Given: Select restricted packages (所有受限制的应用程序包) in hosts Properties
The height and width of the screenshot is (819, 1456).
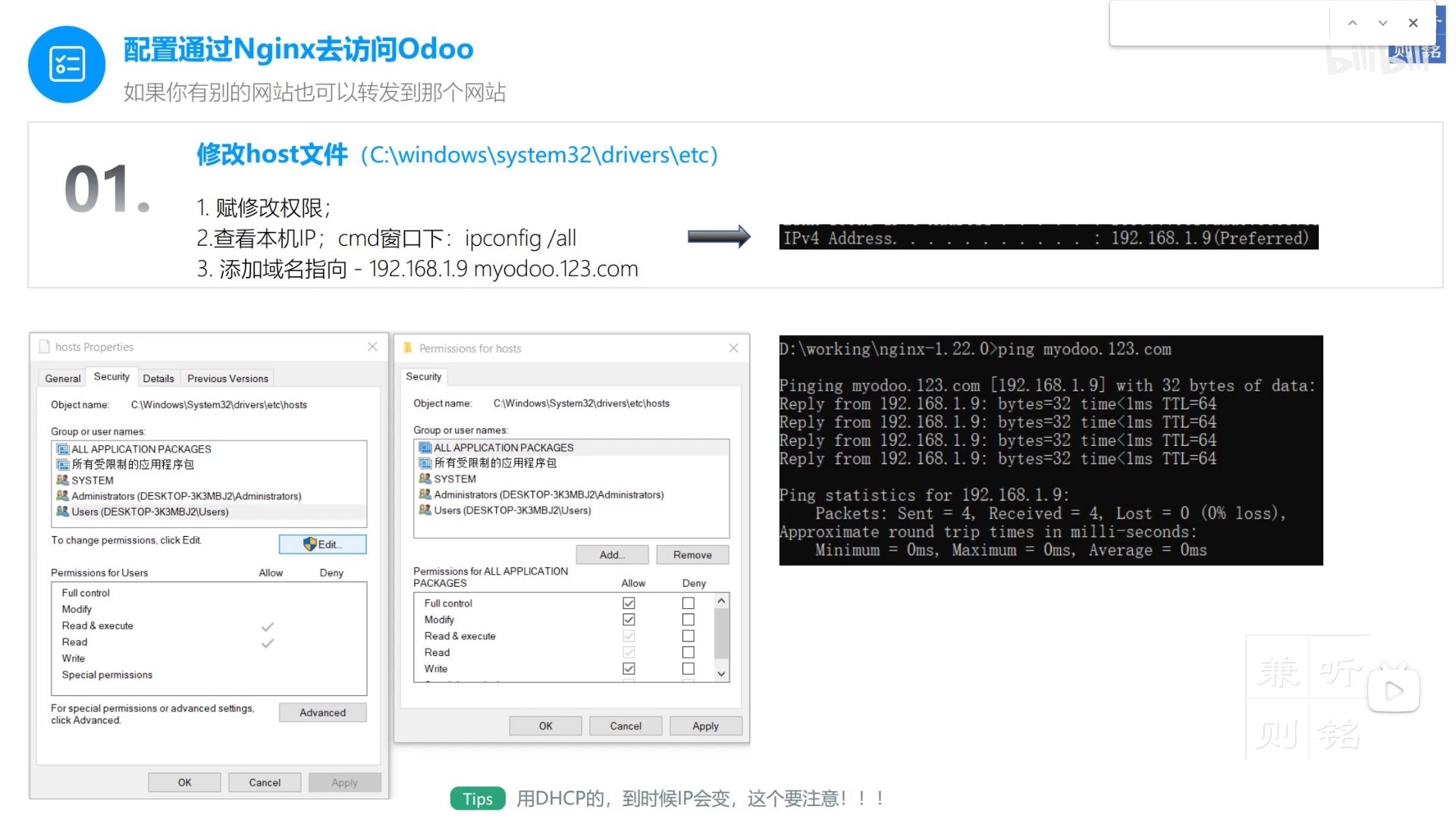Looking at the screenshot, I should pos(125,464).
